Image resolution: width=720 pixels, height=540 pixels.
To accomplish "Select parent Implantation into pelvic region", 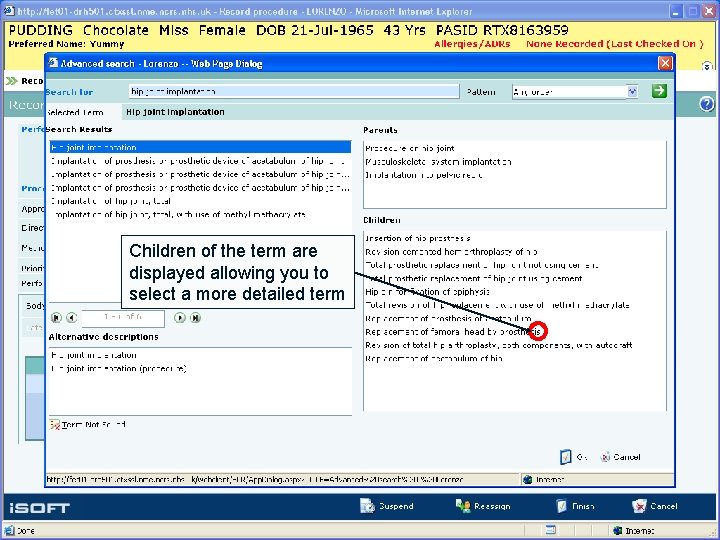I will [x=423, y=175].
